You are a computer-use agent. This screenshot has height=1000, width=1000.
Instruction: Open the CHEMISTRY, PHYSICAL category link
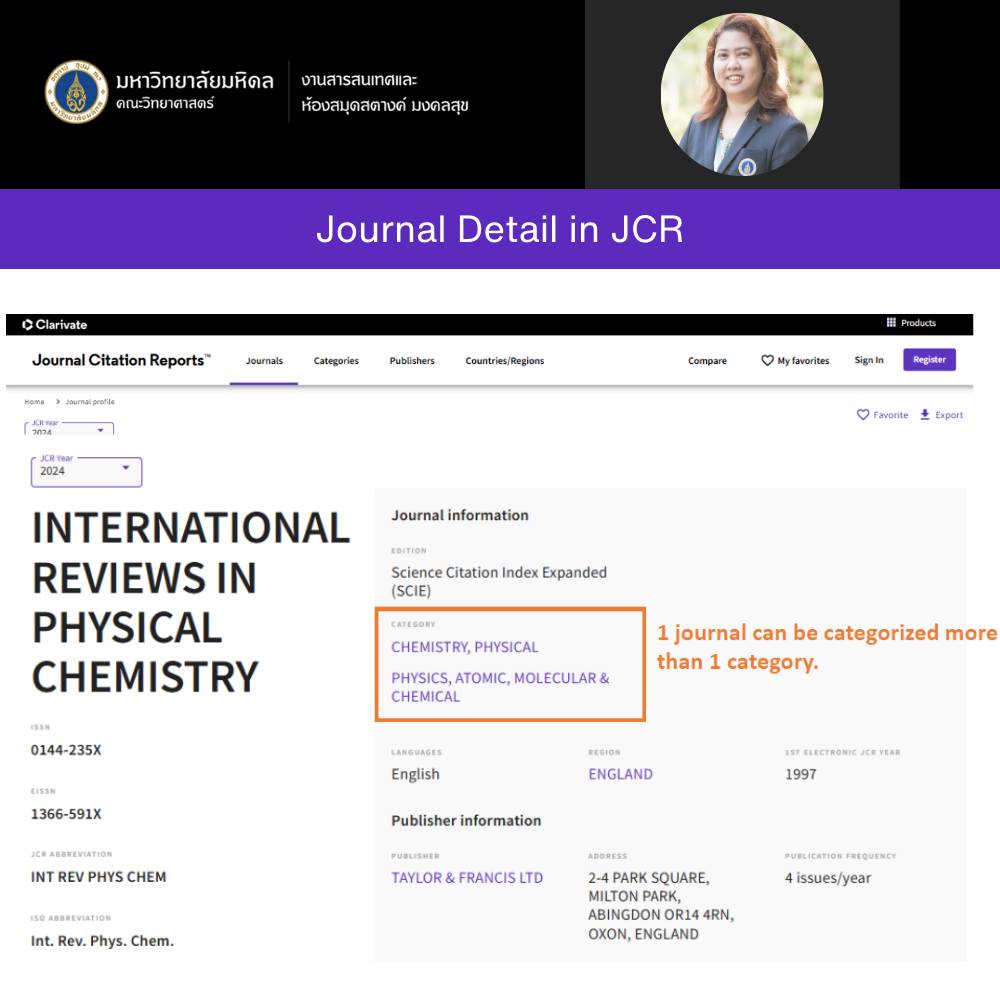[x=464, y=647]
